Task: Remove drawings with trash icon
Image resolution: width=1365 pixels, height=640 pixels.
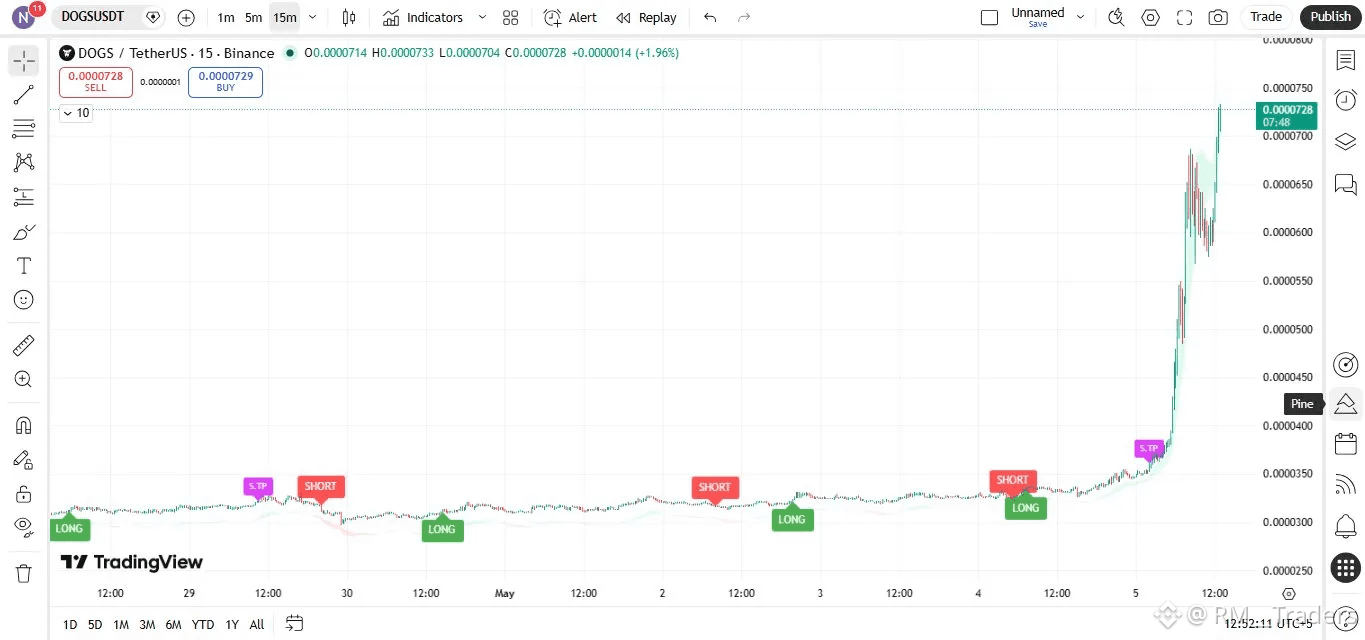Action: tap(24, 573)
